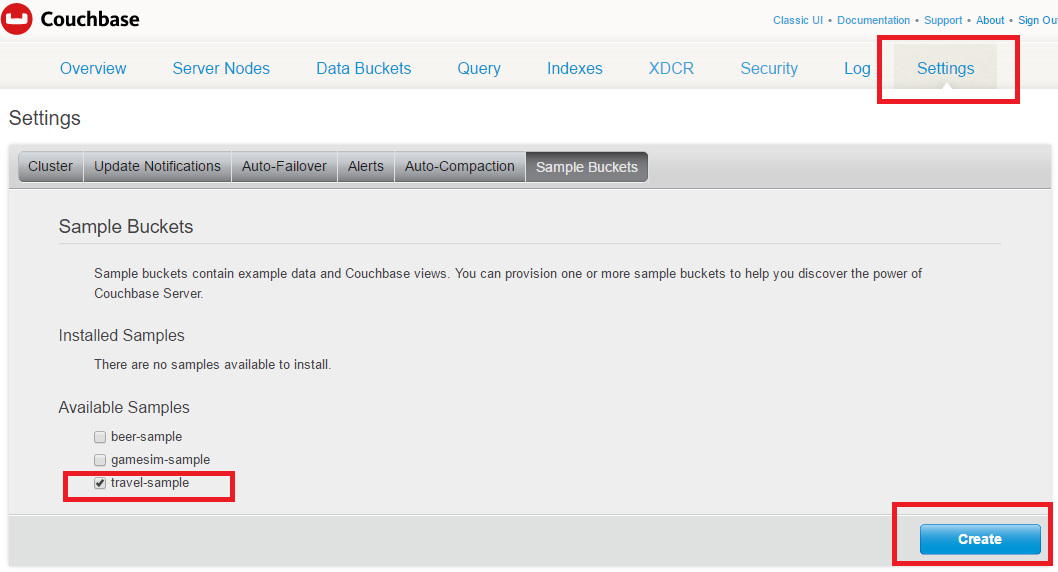Navigate to the Indexes page

574,69
